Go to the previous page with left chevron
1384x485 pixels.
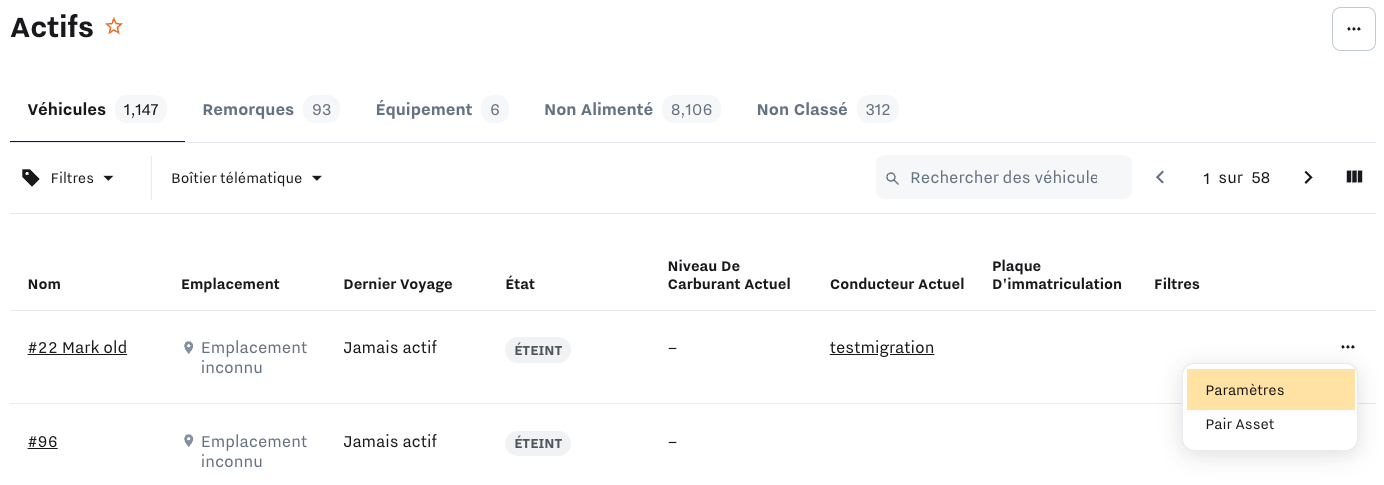pos(1160,177)
